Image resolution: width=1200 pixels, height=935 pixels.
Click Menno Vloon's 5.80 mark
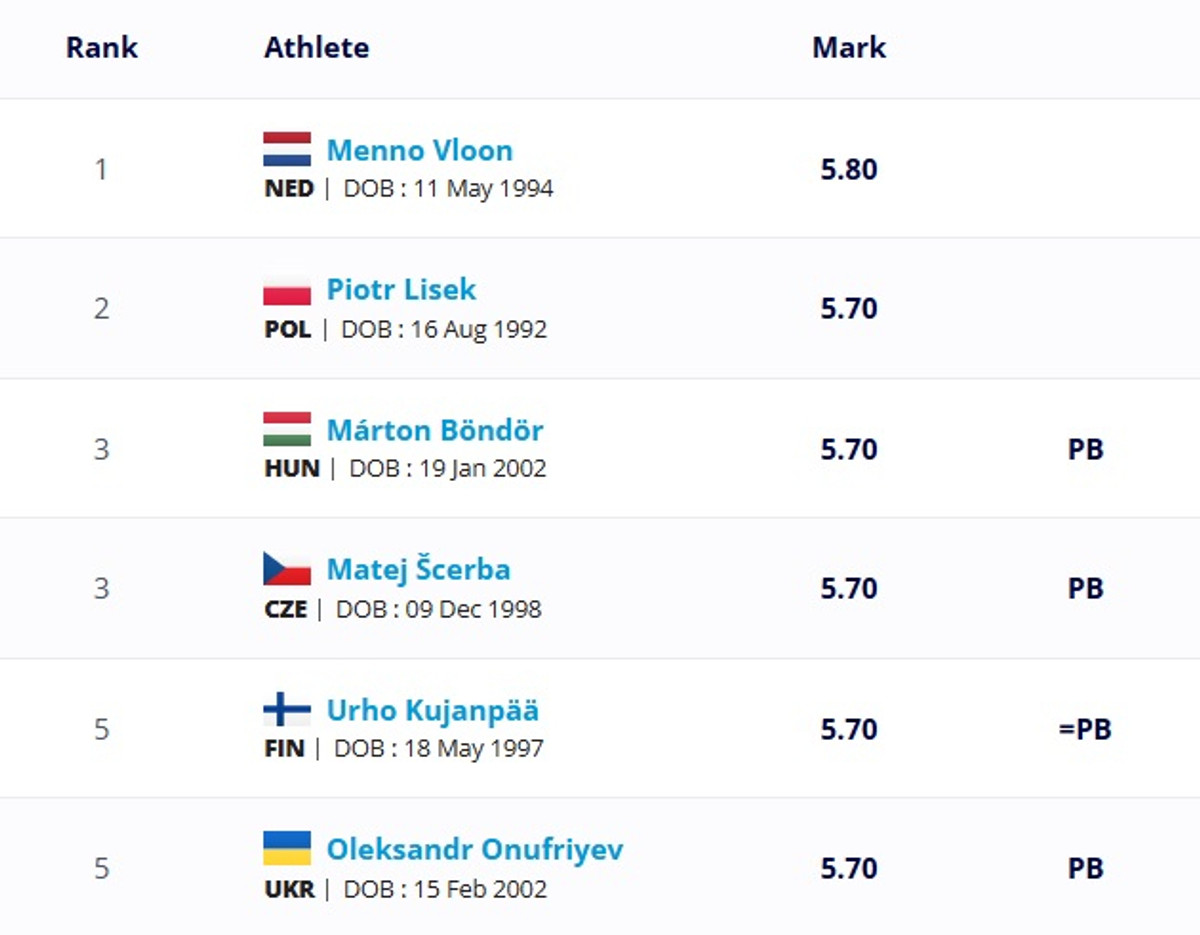[849, 169]
